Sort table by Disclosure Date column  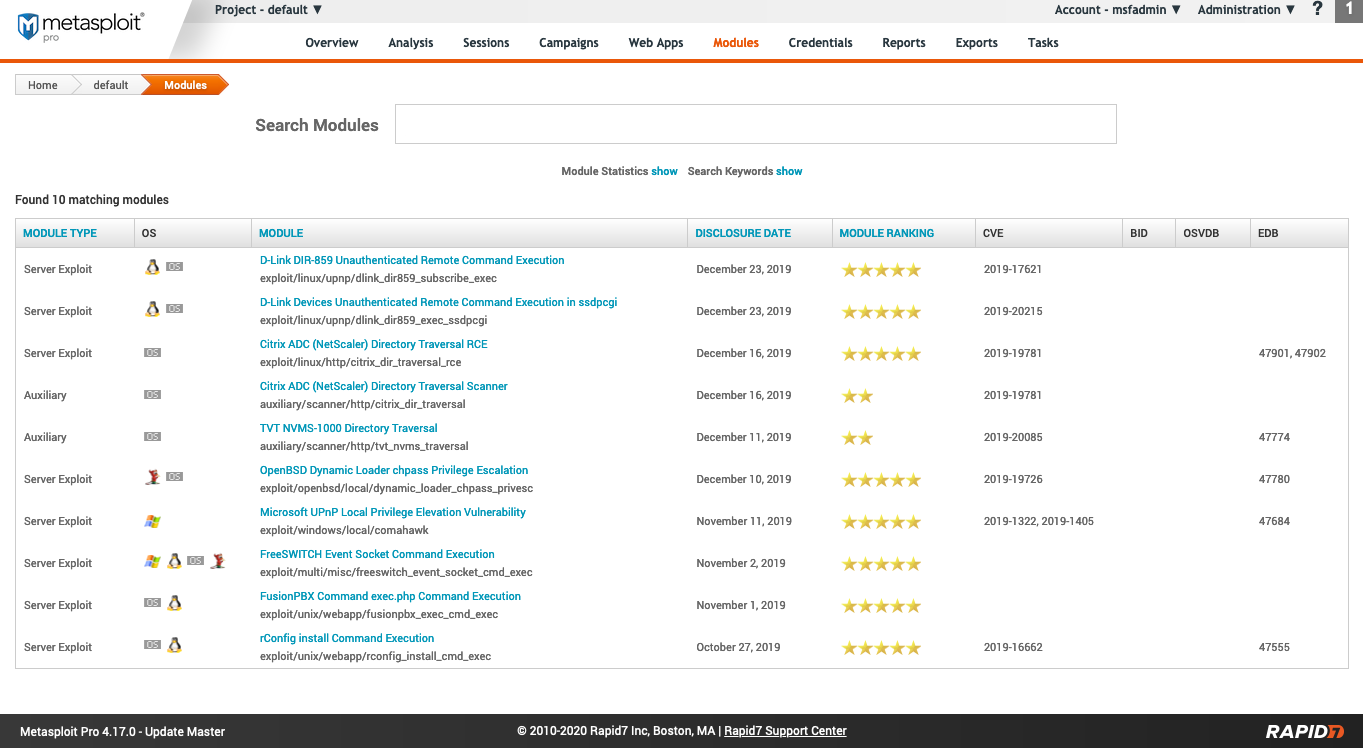743,233
